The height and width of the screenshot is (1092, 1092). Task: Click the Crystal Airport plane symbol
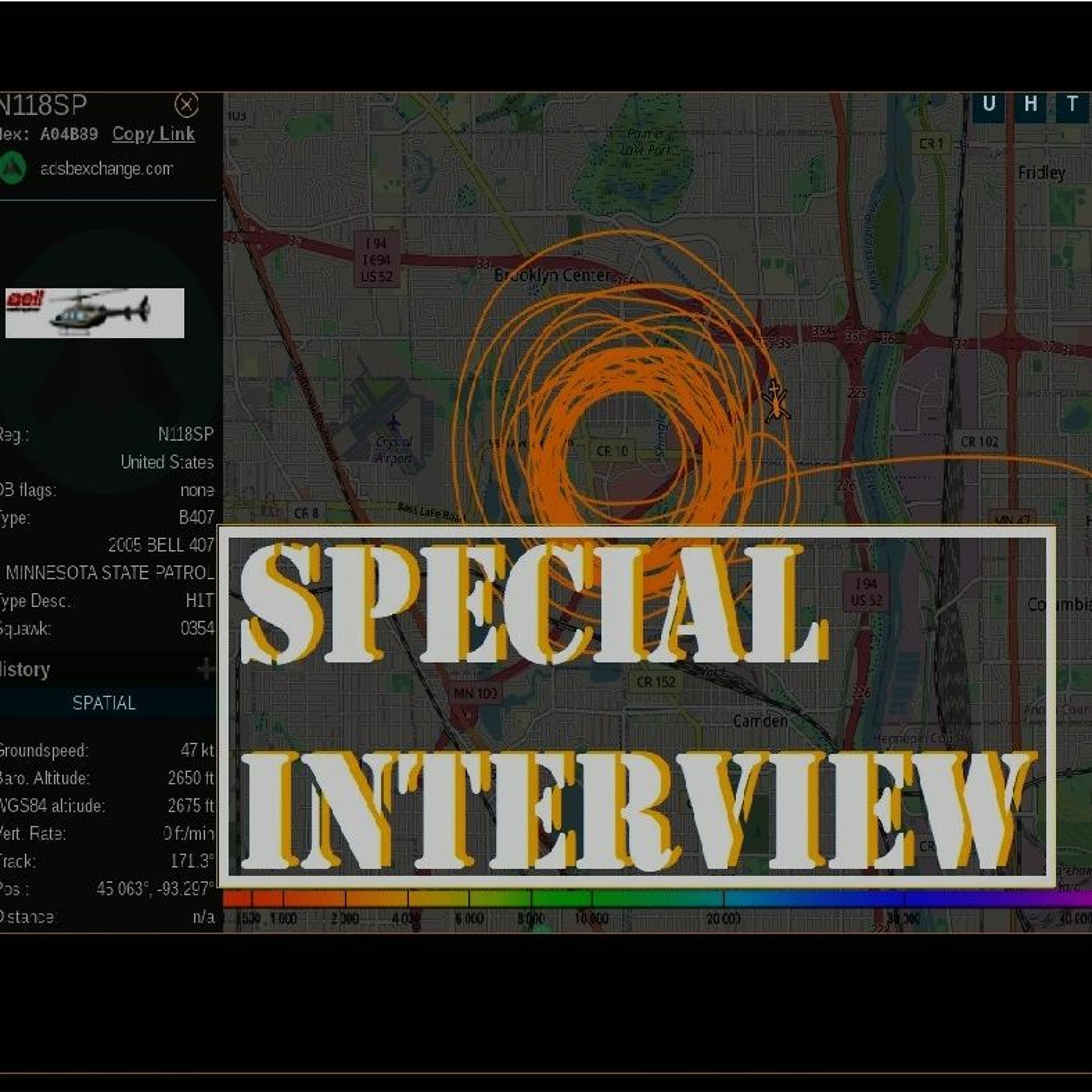(x=394, y=423)
